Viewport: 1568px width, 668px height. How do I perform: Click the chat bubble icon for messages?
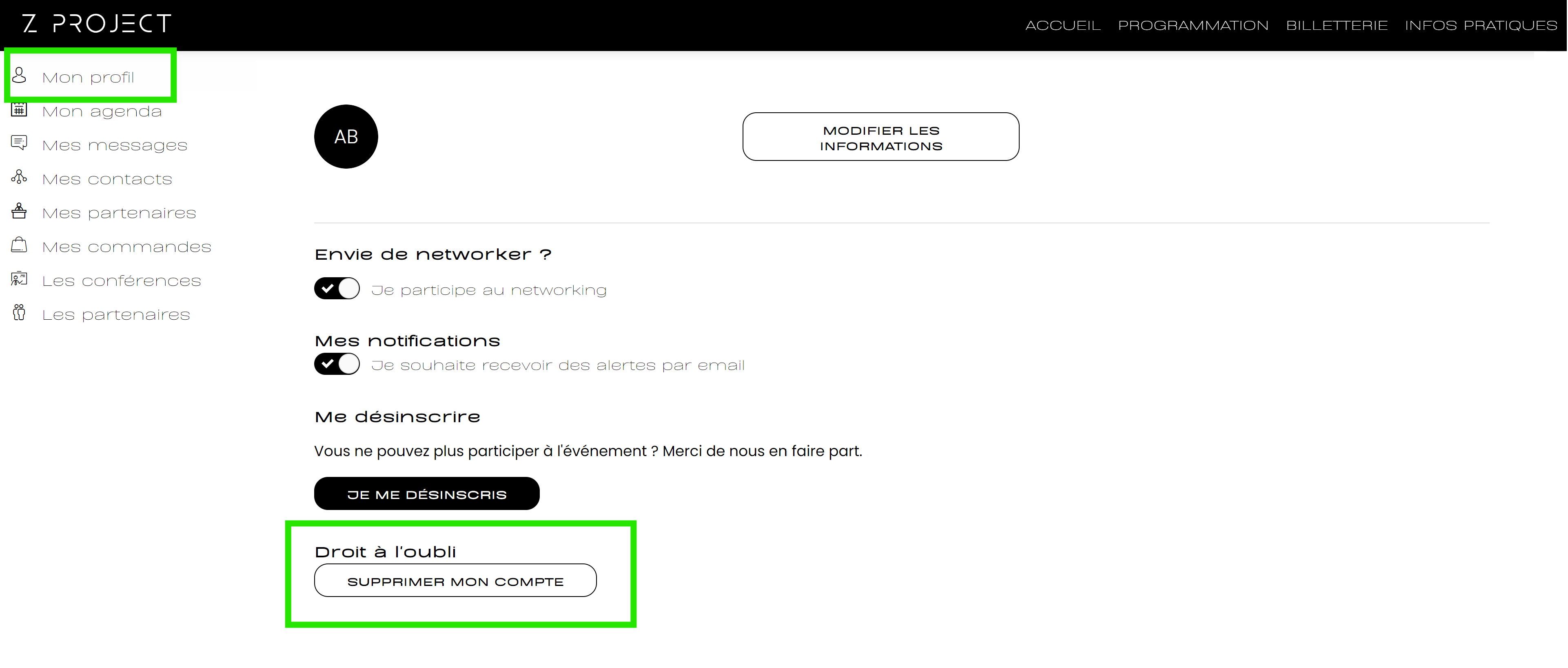click(20, 143)
